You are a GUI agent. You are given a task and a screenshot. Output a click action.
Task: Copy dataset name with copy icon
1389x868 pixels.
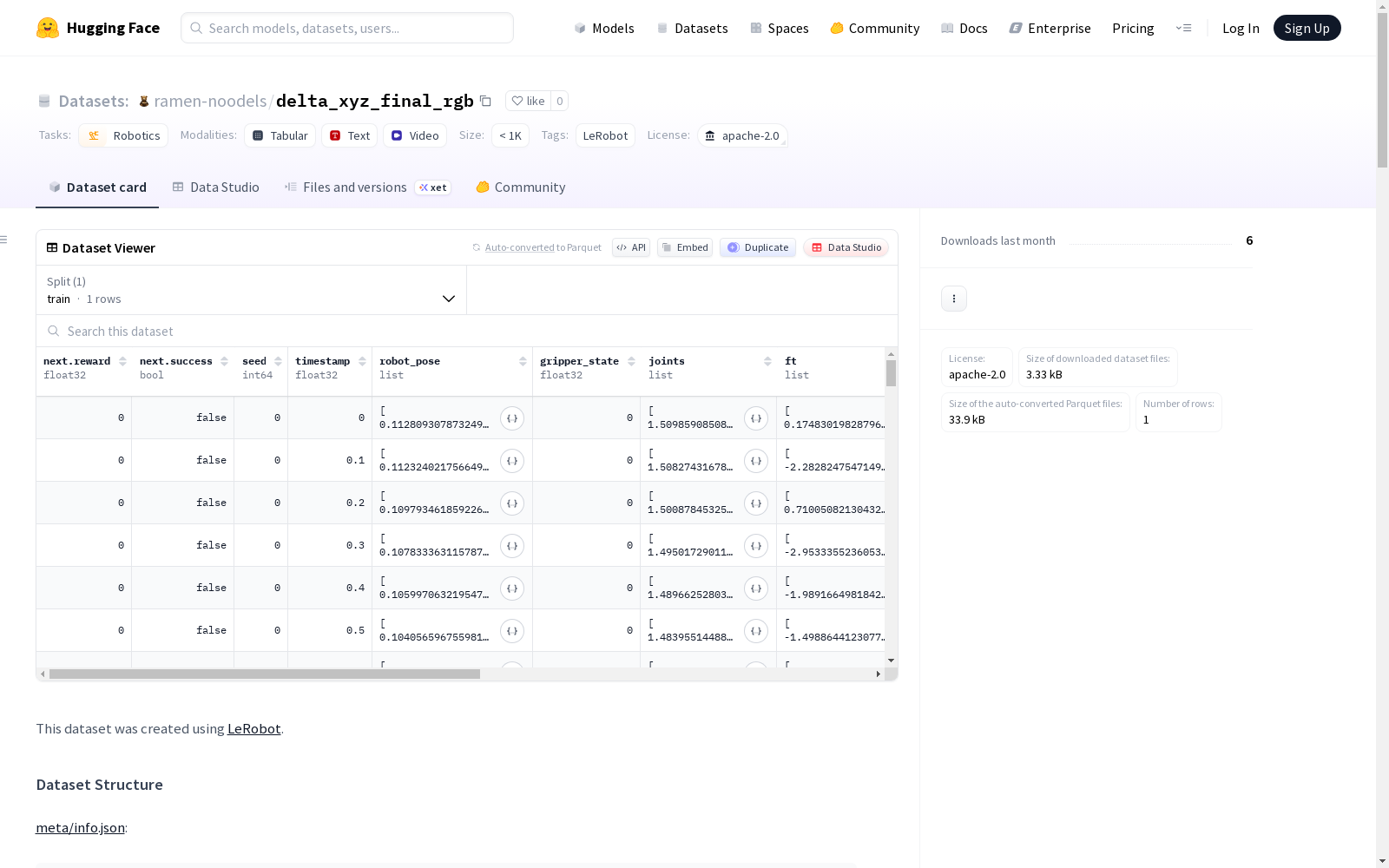tap(486, 101)
